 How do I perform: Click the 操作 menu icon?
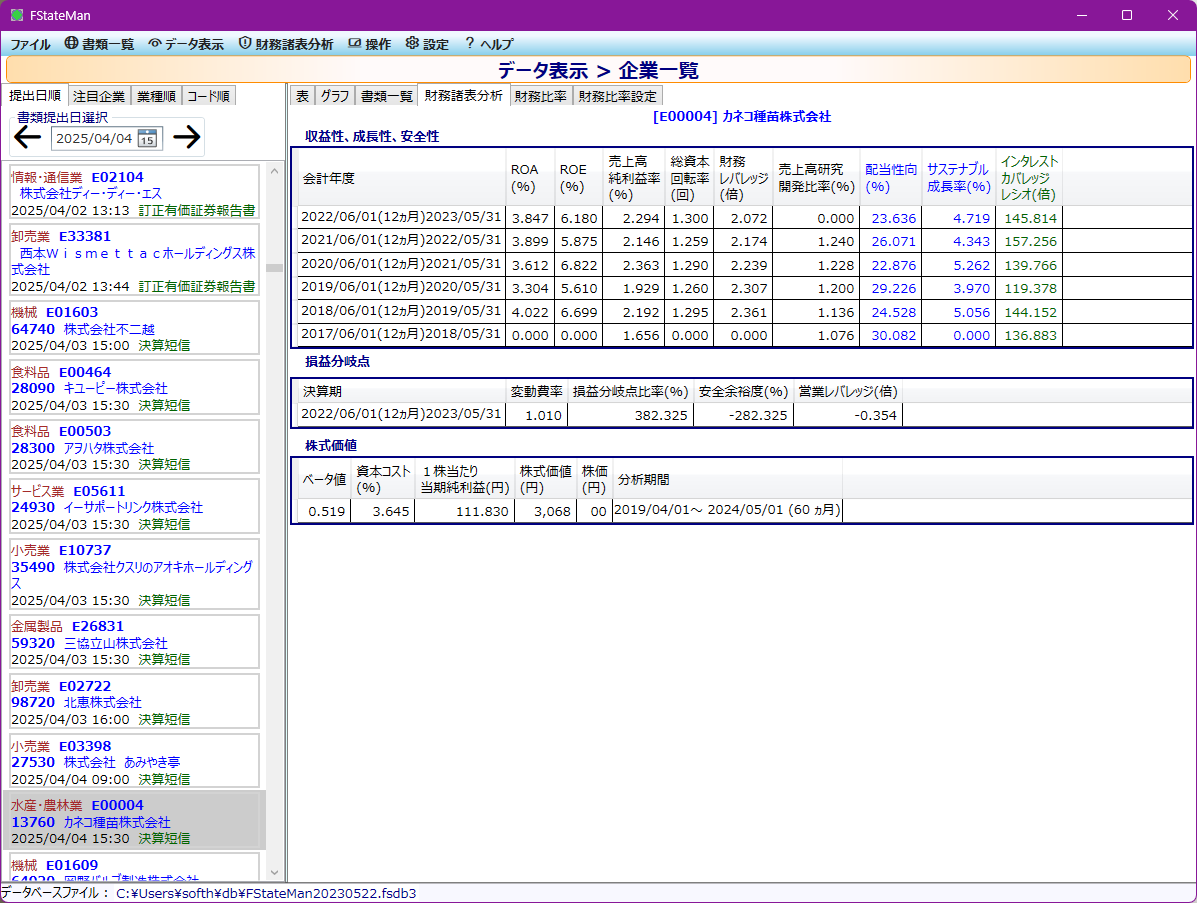(x=354, y=44)
